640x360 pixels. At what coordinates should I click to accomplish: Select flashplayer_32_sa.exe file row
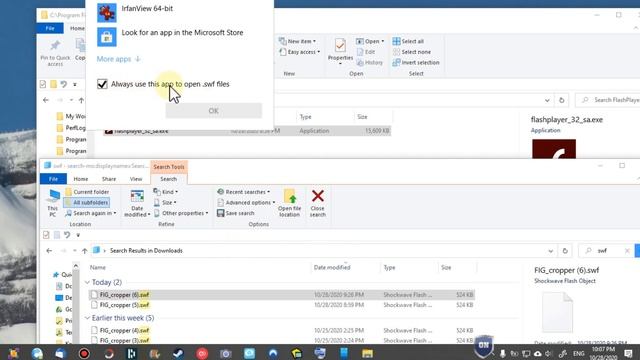(x=247, y=131)
